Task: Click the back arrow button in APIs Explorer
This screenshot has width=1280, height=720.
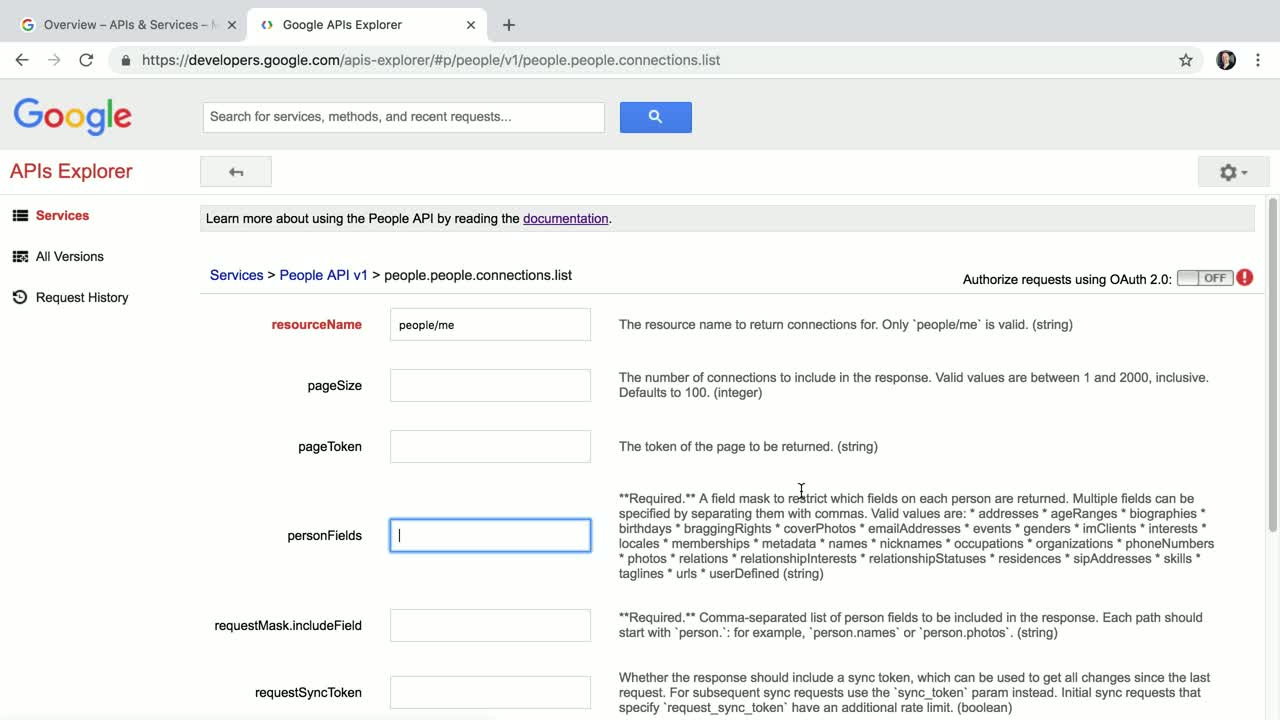Action: click(236, 172)
